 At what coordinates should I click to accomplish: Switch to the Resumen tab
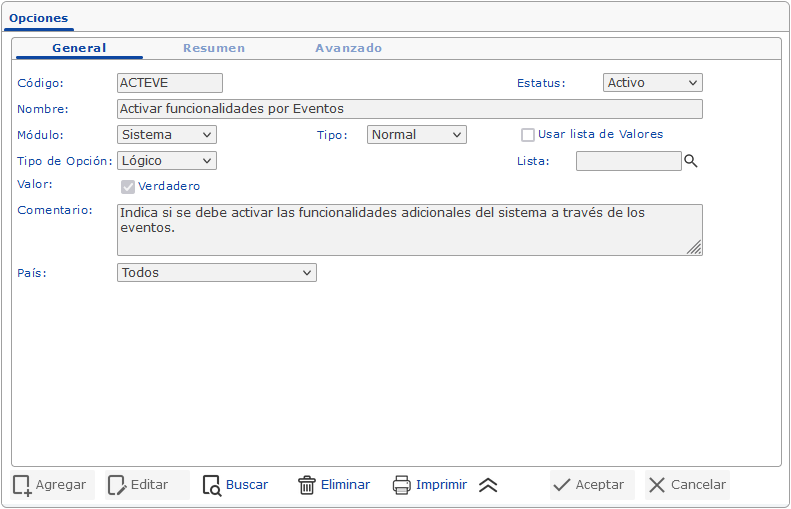[214, 48]
